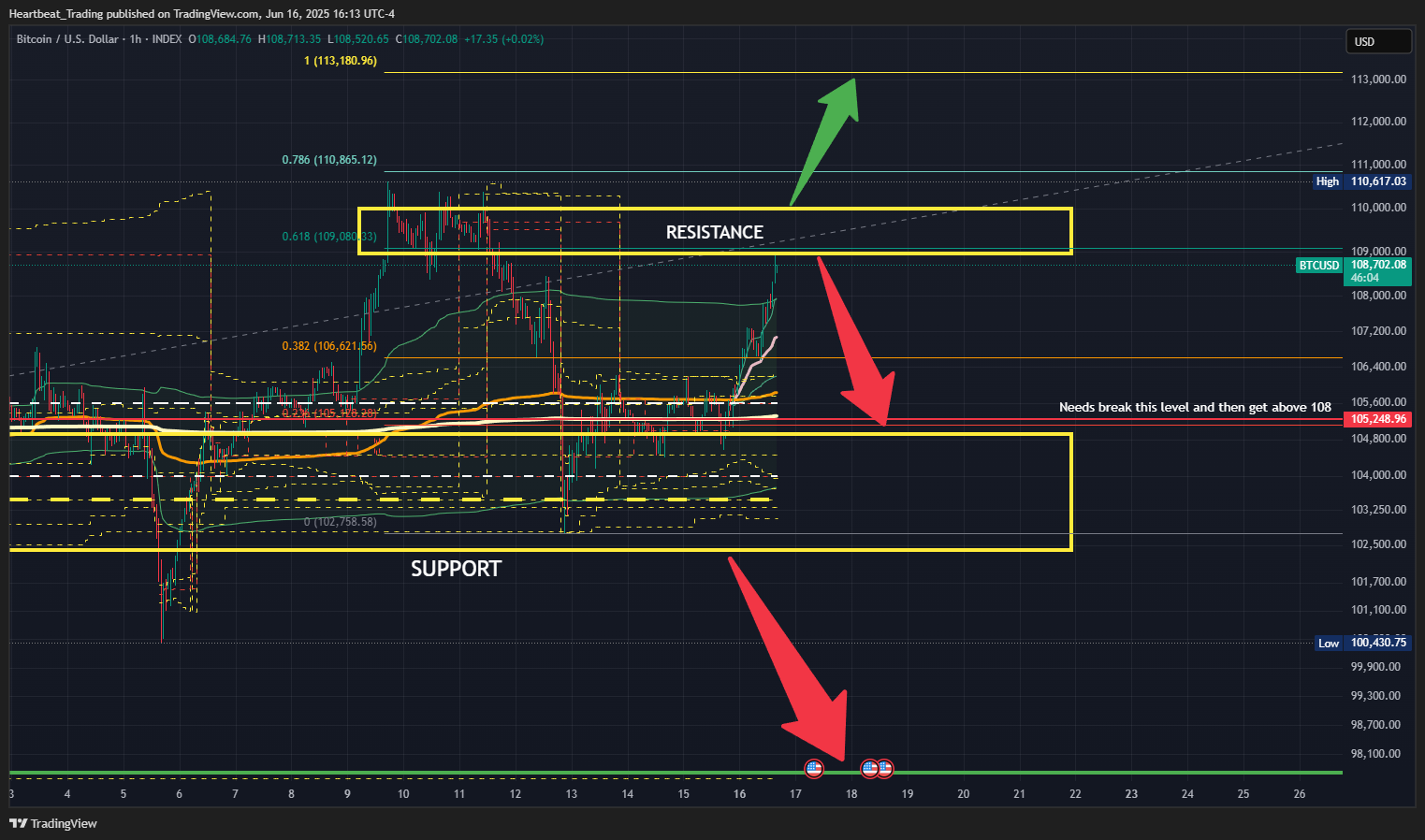Click the +17.35 (+0.02%) change value
The image size is (1425, 840).
tap(503, 39)
